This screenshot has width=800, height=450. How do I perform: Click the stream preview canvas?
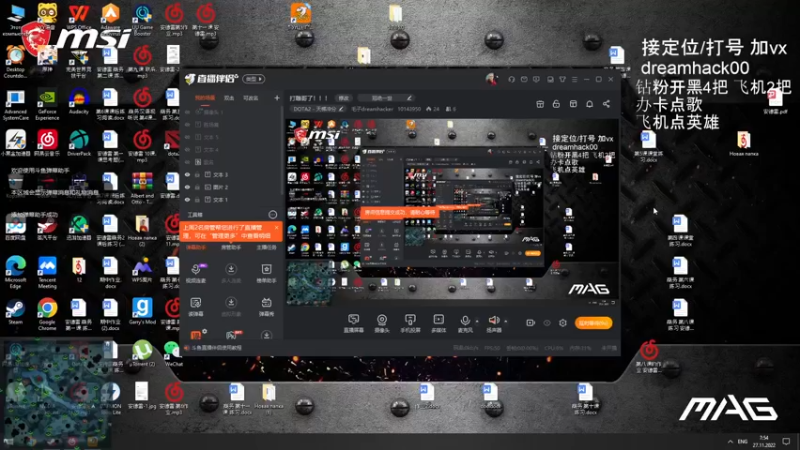pos(452,212)
